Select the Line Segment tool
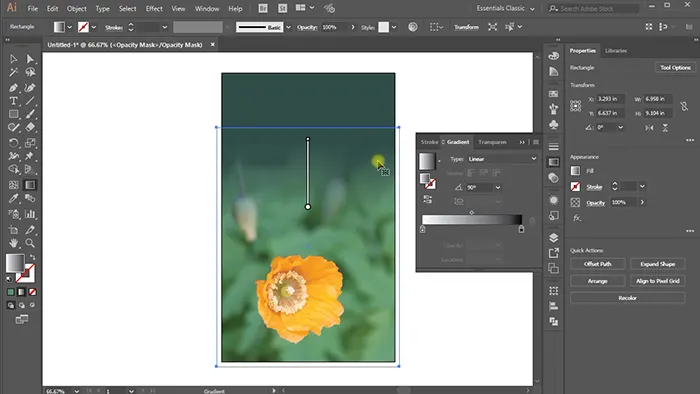This screenshot has width=700, height=394. coord(30,101)
